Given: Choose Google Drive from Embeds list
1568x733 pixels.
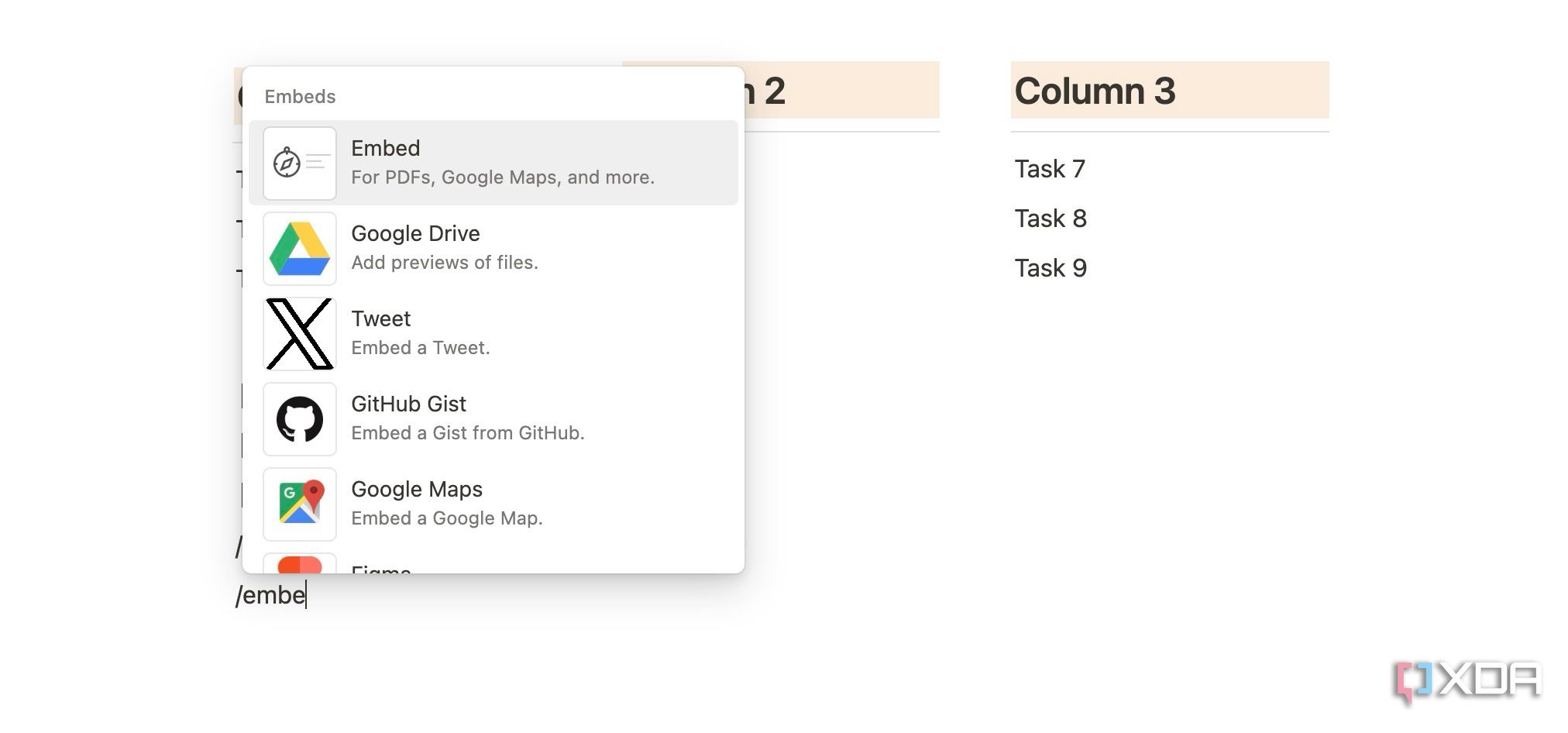Looking at the screenshot, I should pyautogui.click(x=493, y=248).
